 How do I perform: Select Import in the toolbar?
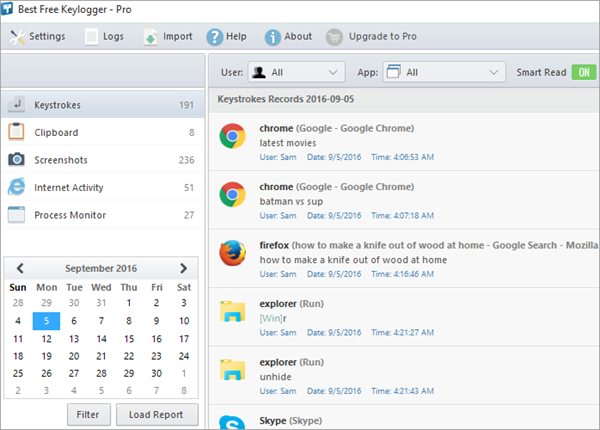(168, 37)
